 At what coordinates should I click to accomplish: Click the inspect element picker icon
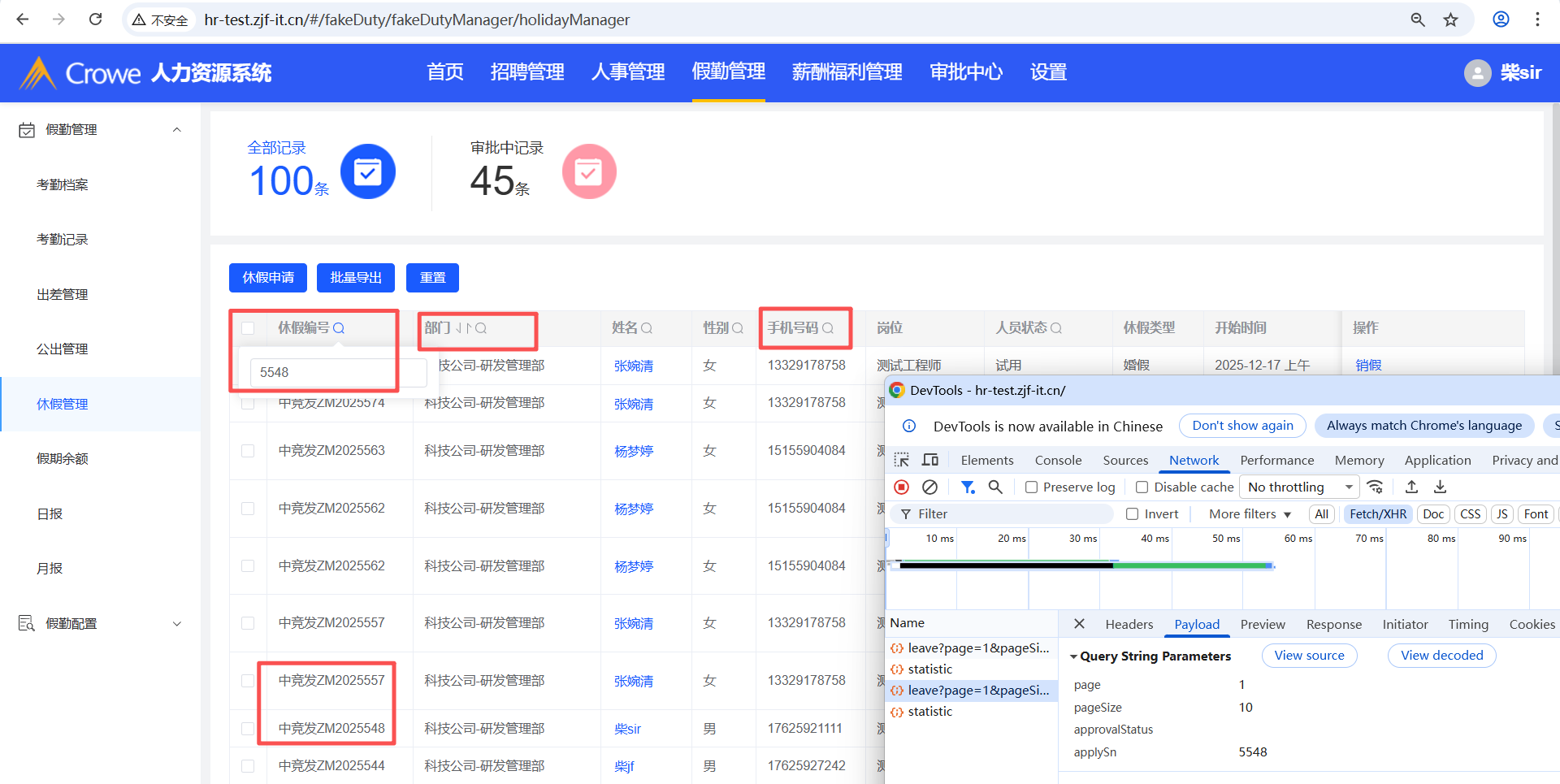[x=901, y=460]
